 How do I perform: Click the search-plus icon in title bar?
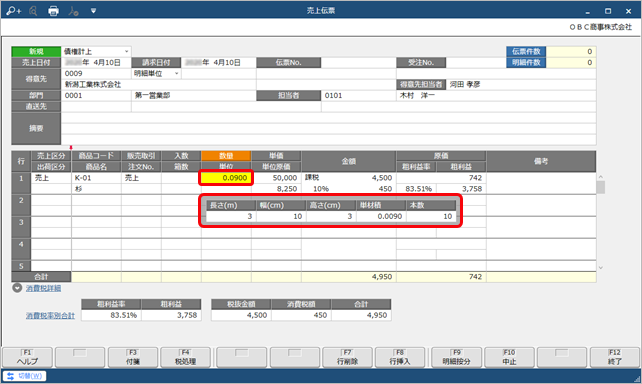click(14, 11)
